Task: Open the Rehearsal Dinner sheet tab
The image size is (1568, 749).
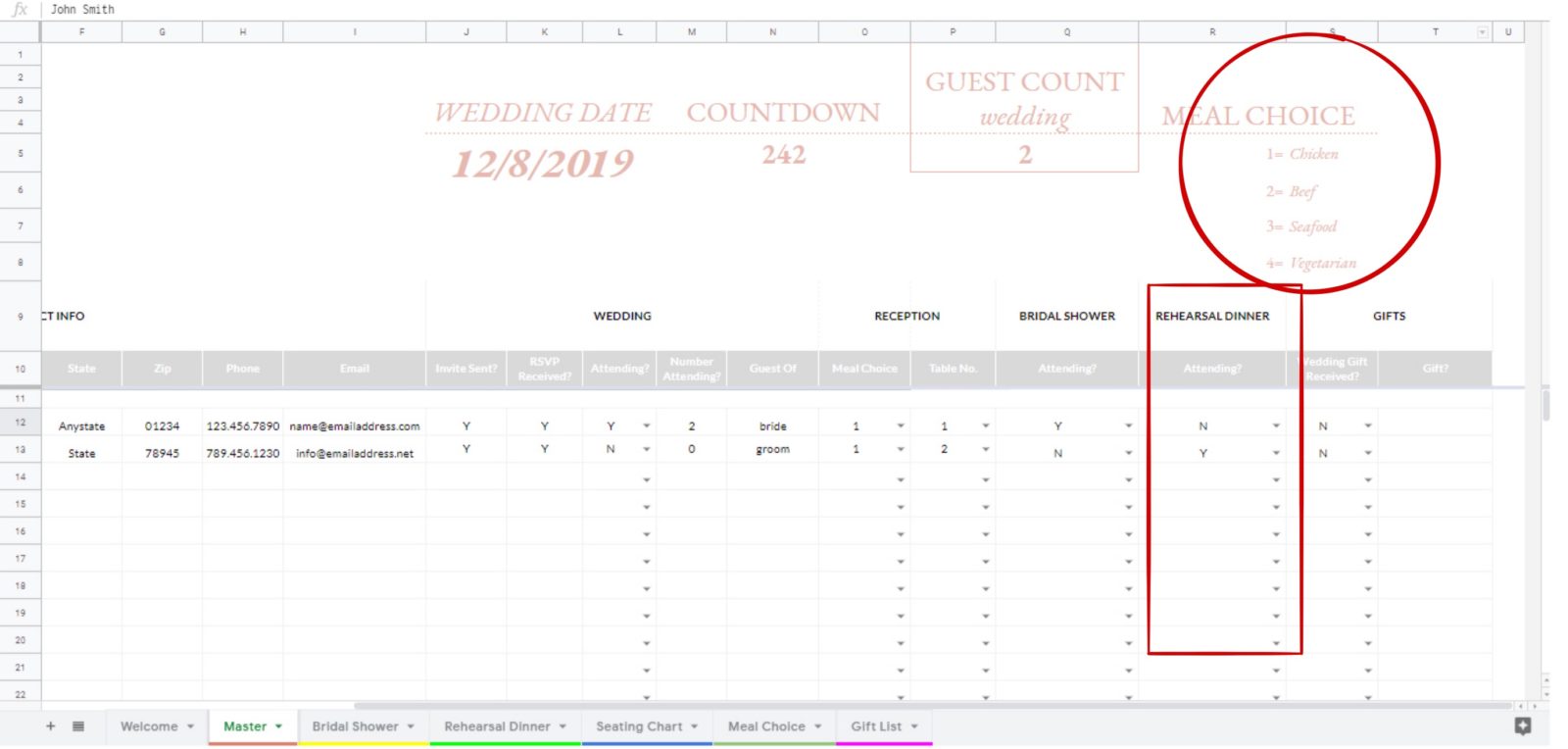Action: [497, 726]
